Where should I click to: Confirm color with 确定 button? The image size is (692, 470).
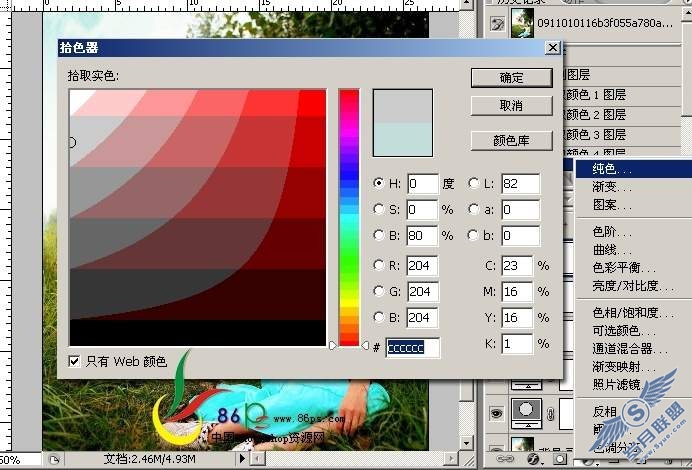tap(511, 78)
